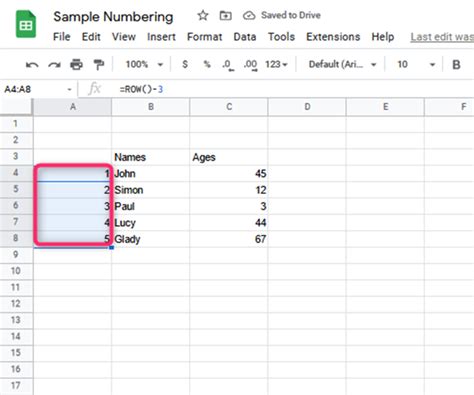Select row 3 header
Image resolution: width=474 pixels, height=395 pixels.
click(16, 156)
